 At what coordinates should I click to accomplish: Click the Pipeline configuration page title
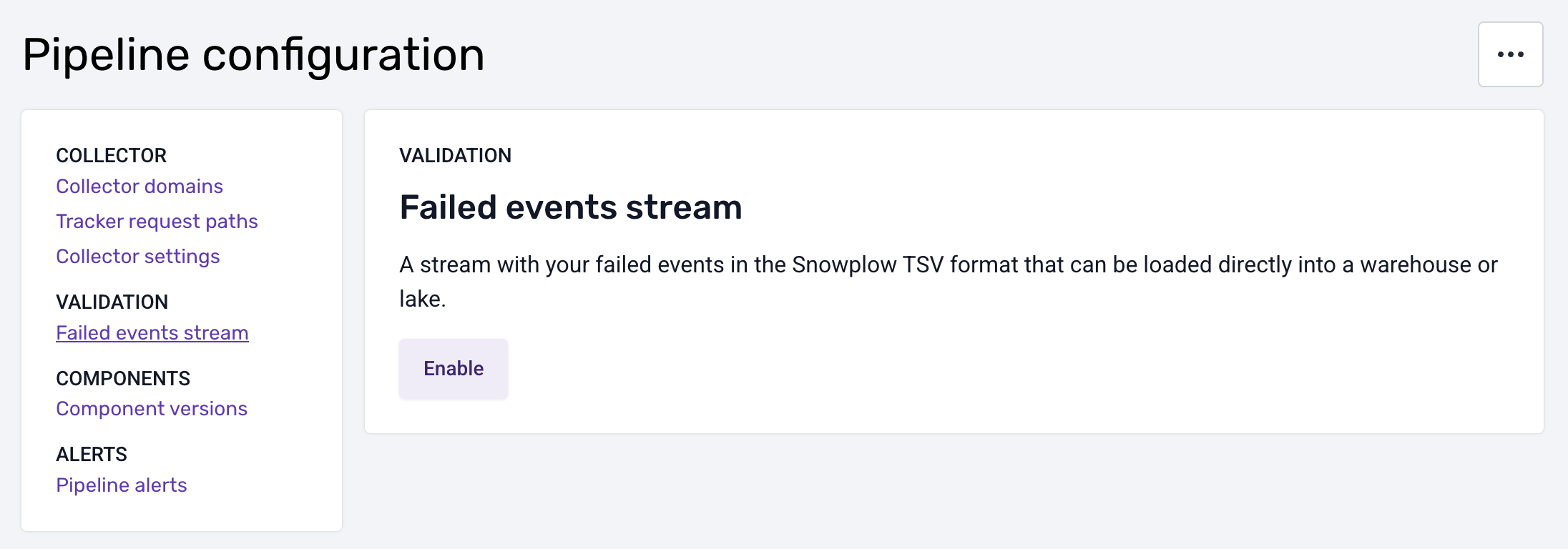click(253, 54)
